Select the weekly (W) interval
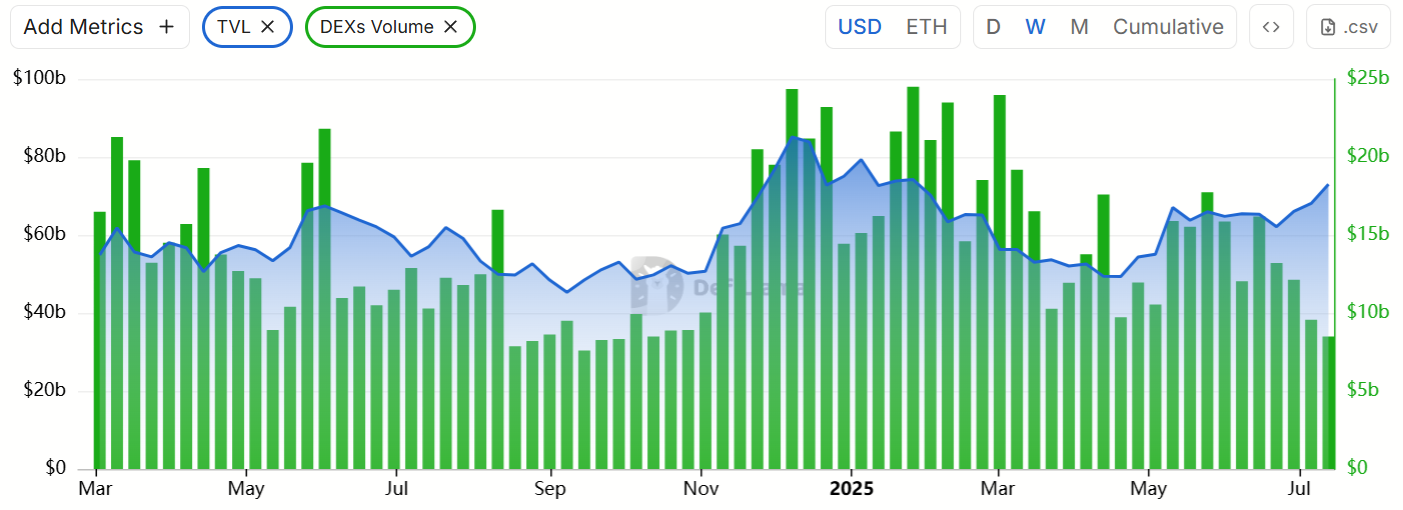 (x=1035, y=27)
